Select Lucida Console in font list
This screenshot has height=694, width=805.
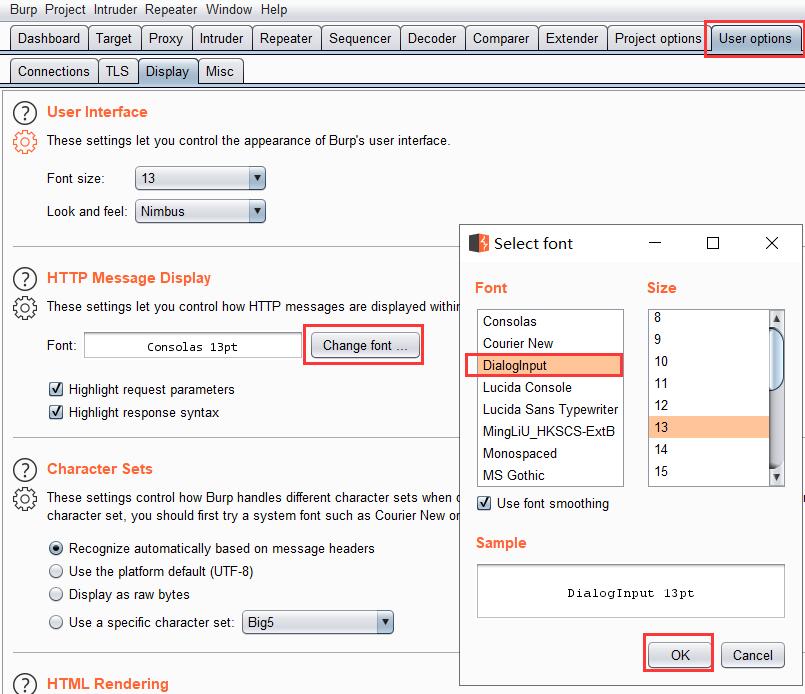click(x=550, y=387)
